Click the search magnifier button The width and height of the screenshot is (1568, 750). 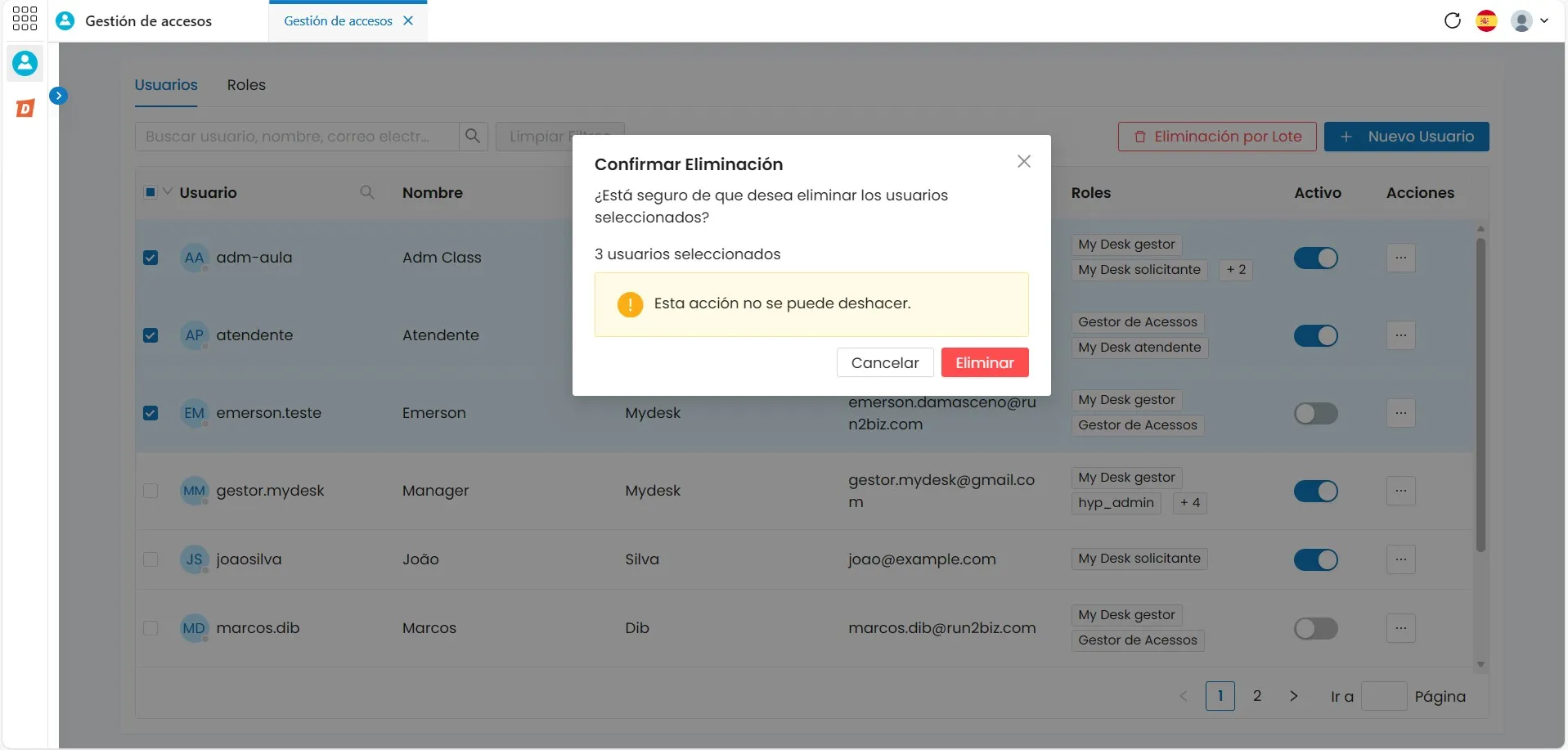coord(473,137)
